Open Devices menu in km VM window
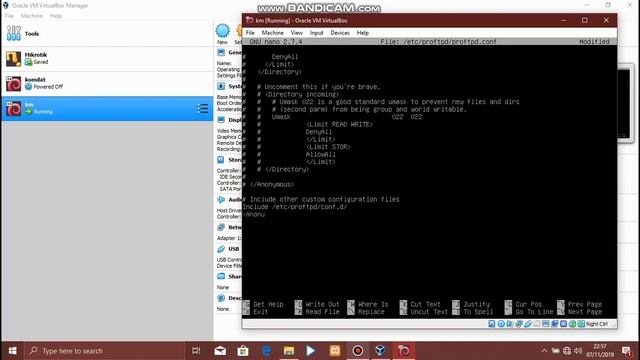Viewport: 640px width, 360px height. coord(340,33)
